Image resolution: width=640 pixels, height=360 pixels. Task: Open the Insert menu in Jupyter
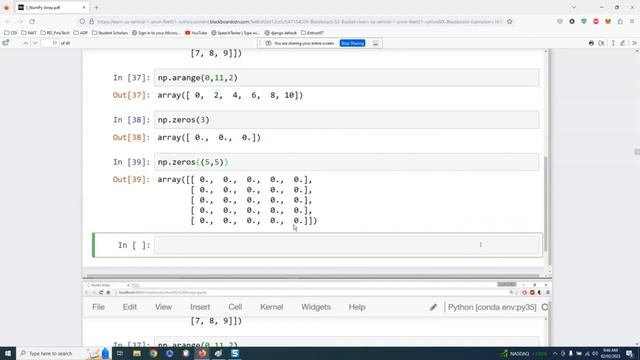(200, 307)
